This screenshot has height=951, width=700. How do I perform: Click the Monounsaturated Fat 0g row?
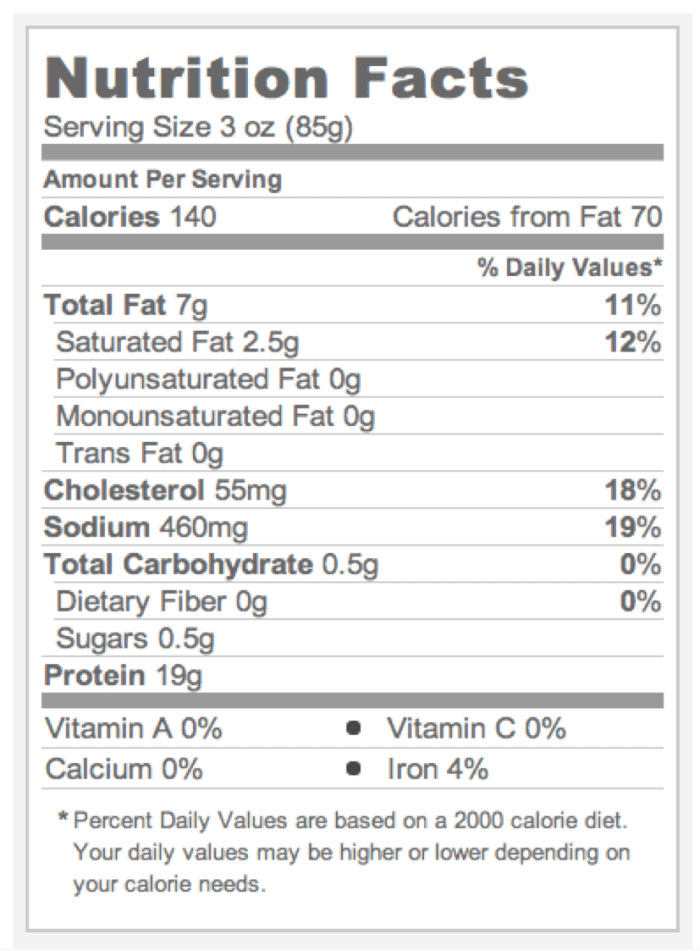pos(215,416)
